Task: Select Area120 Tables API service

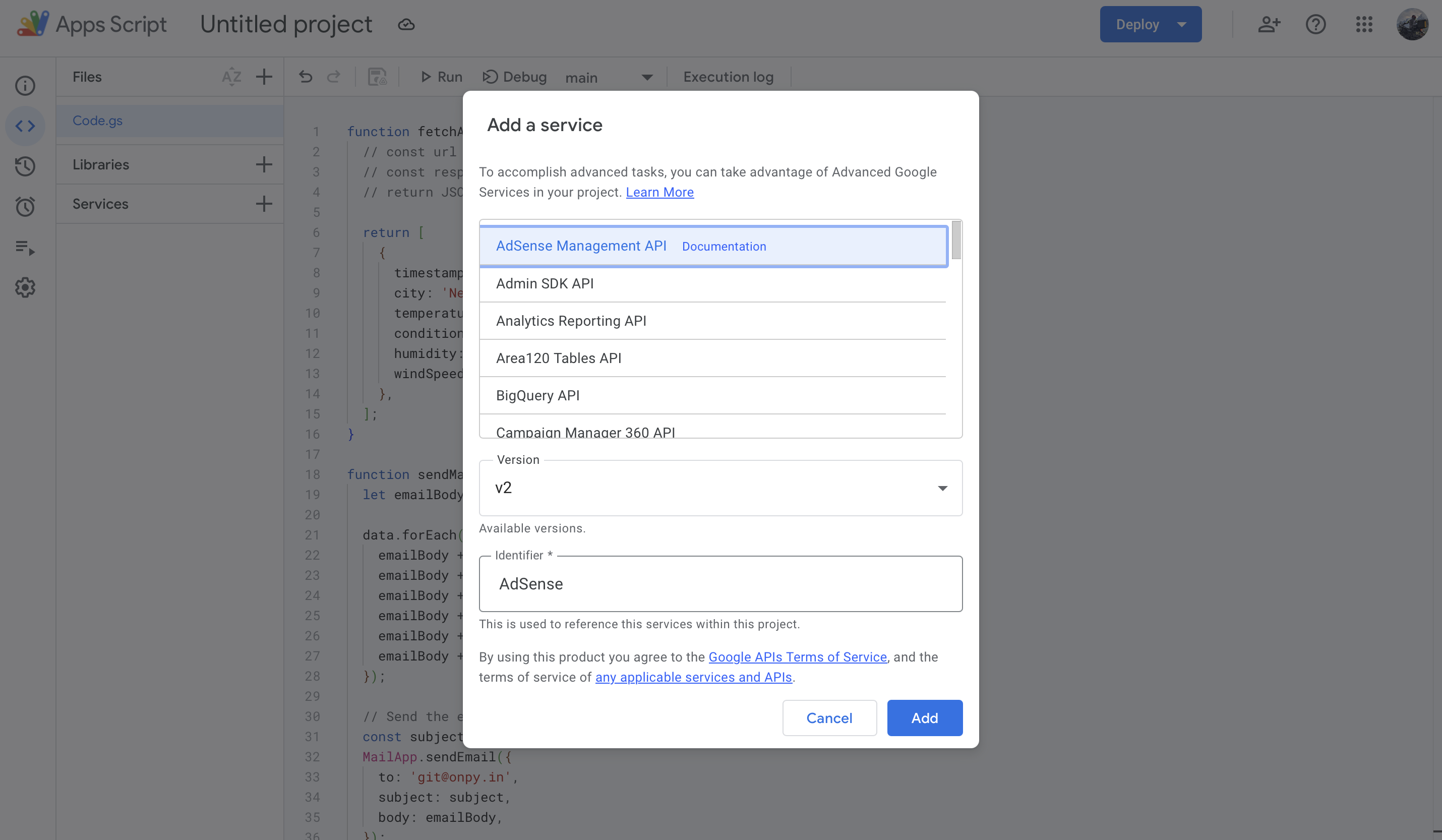Action: 713,358
